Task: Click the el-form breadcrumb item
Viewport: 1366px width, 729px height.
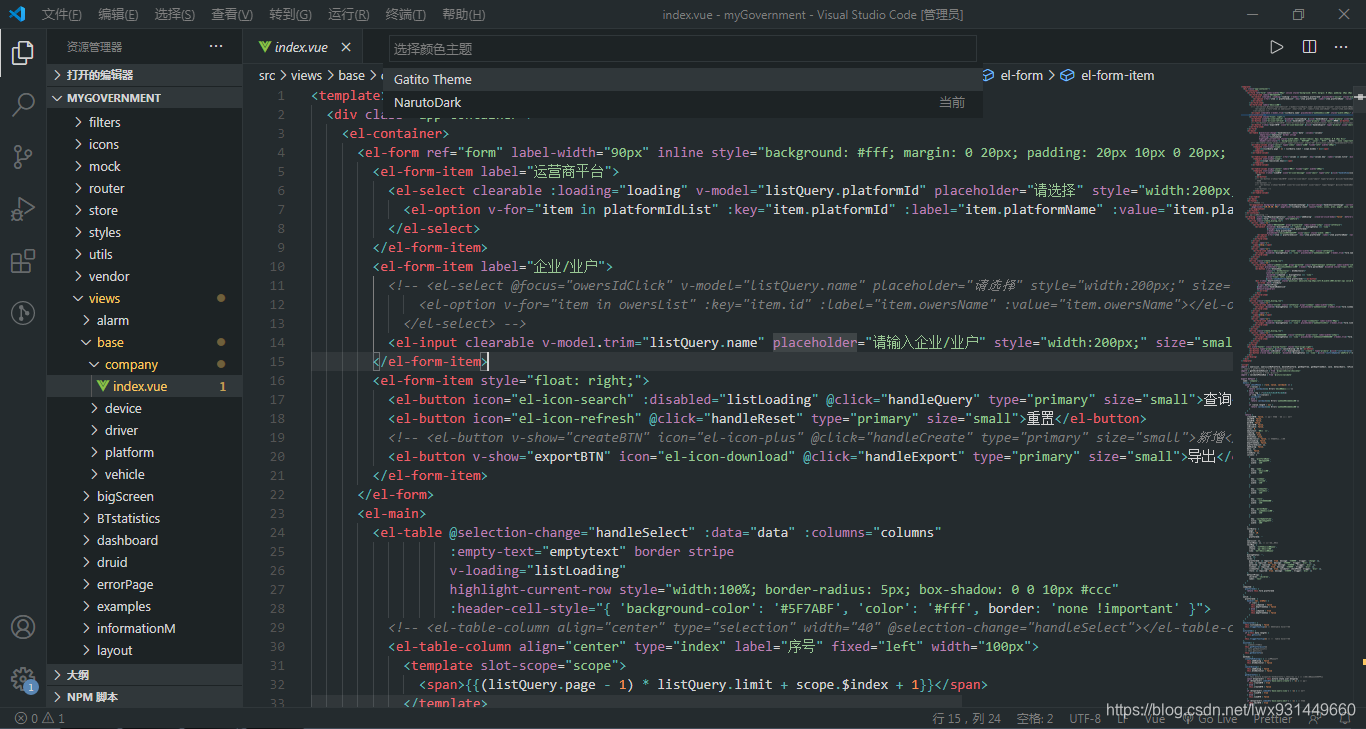Action: point(1018,75)
